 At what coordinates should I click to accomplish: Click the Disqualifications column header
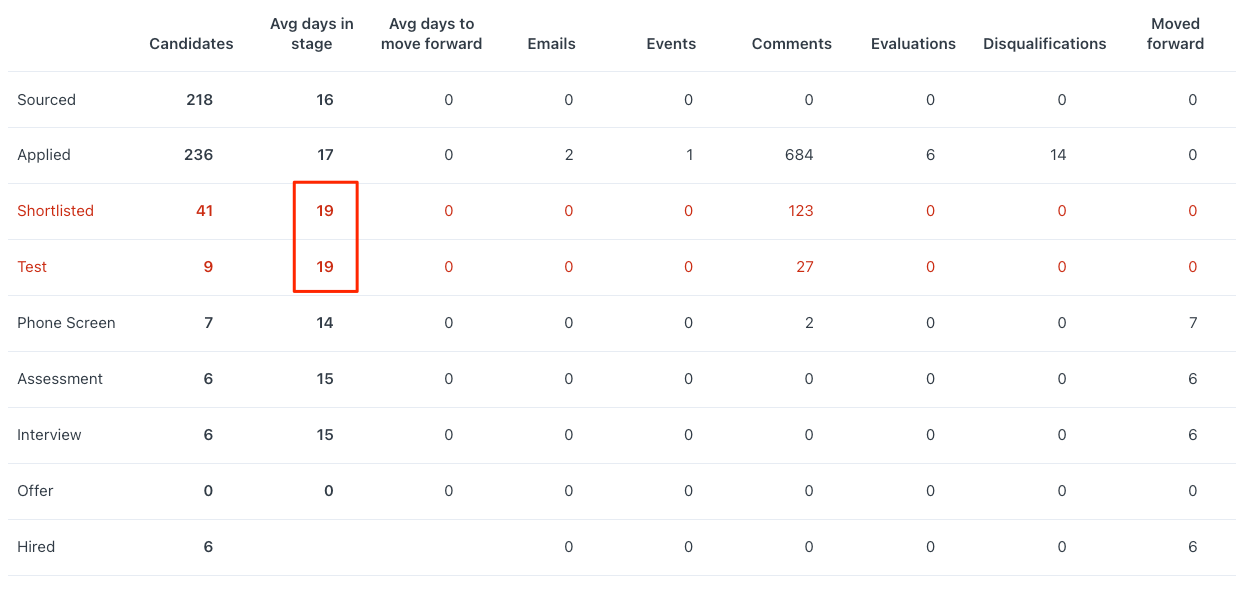pyautogui.click(x=1045, y=44)
